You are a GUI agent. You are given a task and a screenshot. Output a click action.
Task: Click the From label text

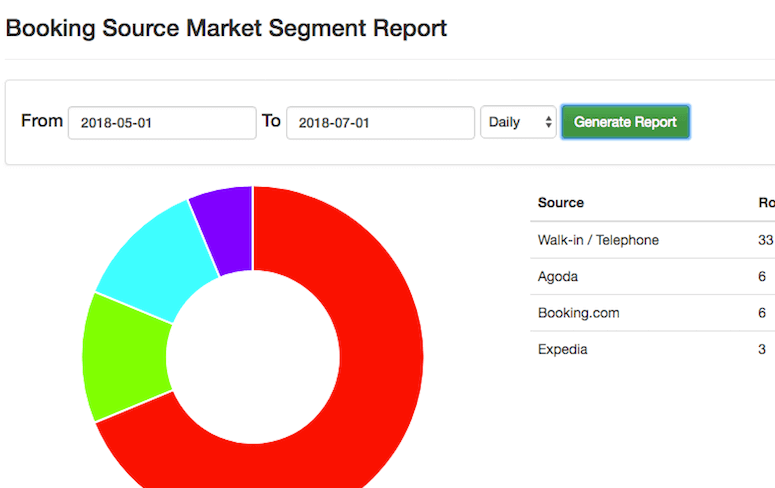point(42,121)
